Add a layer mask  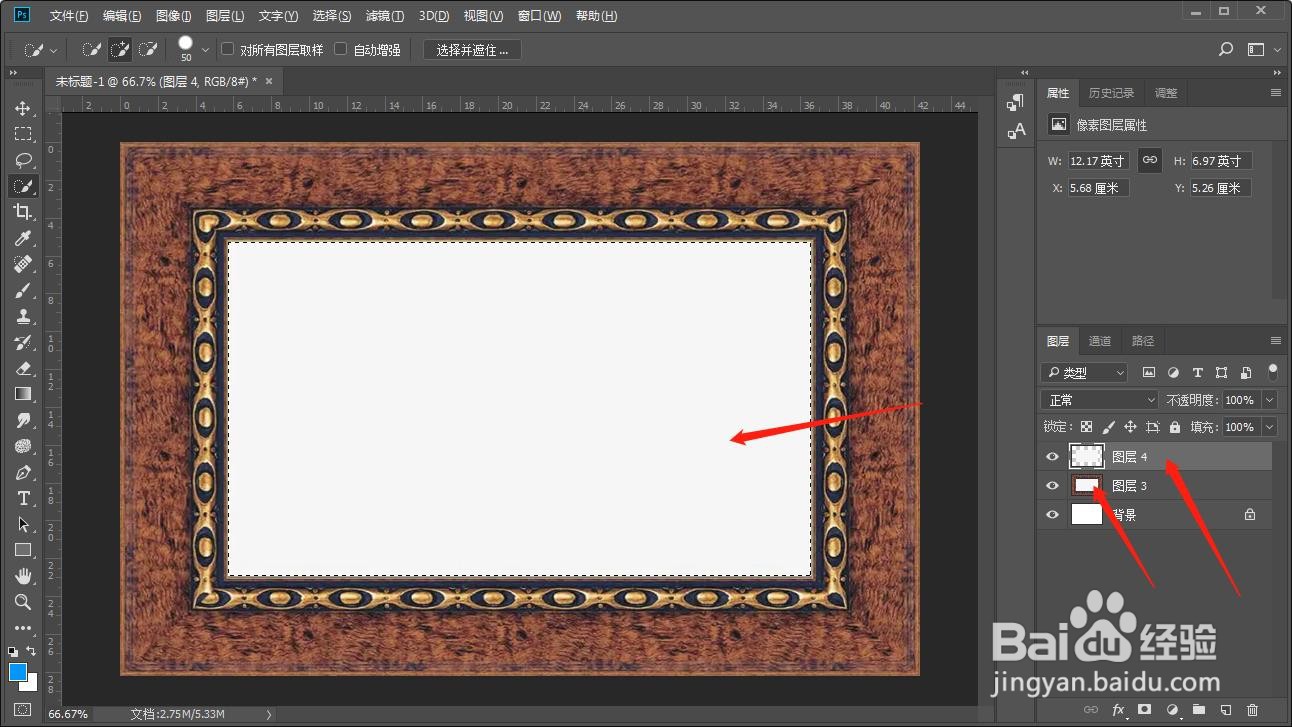(1144, 710)
